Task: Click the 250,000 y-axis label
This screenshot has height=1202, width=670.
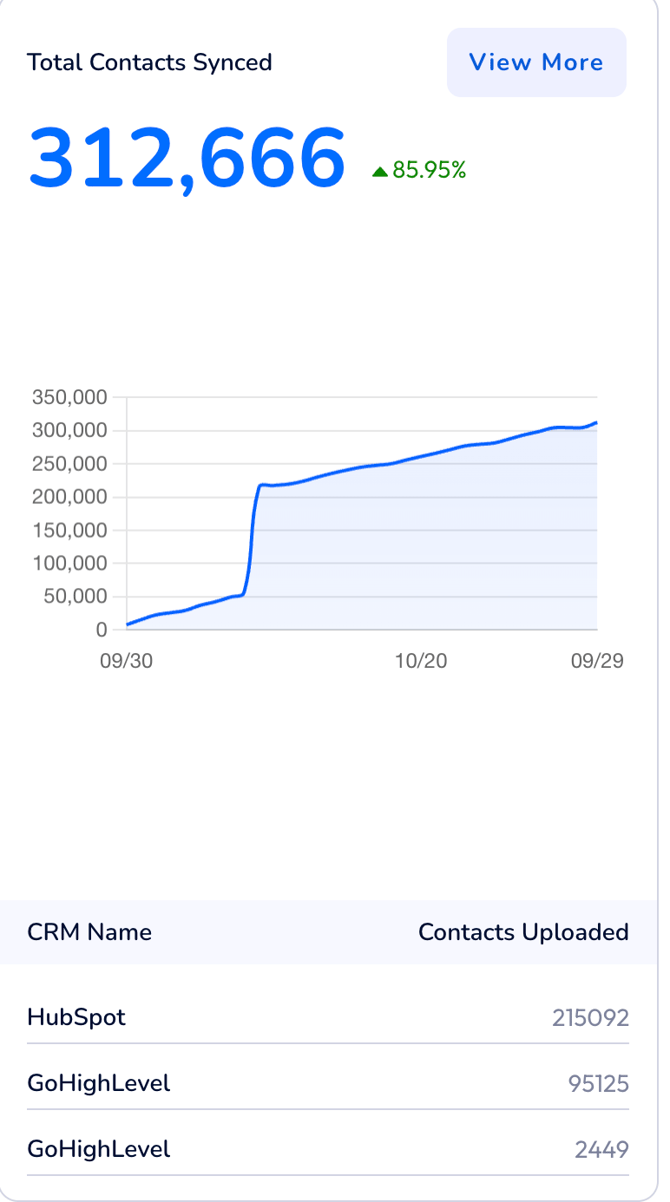Action: [69, 463]
